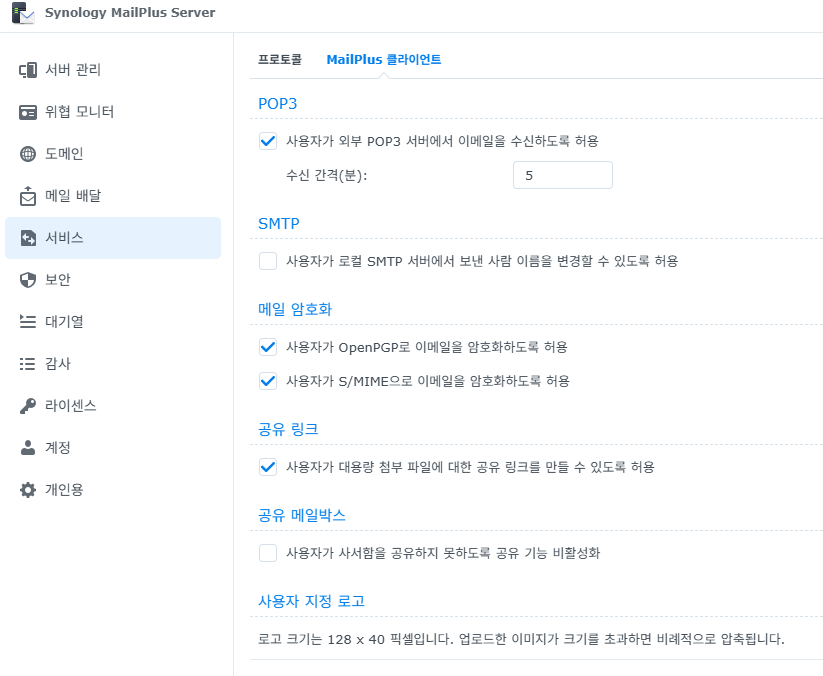Screen dimensions: 823x676
Task: Click the 사용자 지정 로고 section heading
Action: click(x=312, y=601)
